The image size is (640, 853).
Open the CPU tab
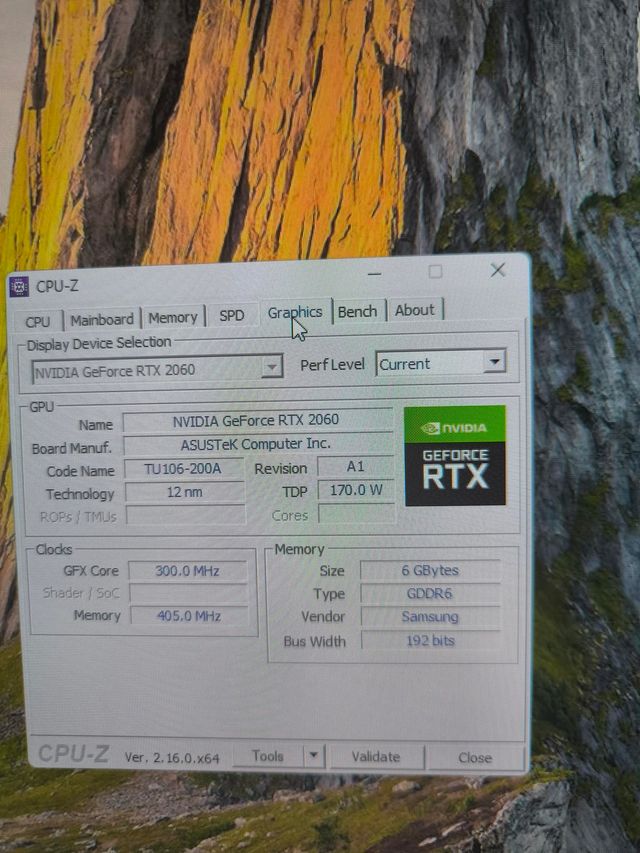(x=37, y=322)
